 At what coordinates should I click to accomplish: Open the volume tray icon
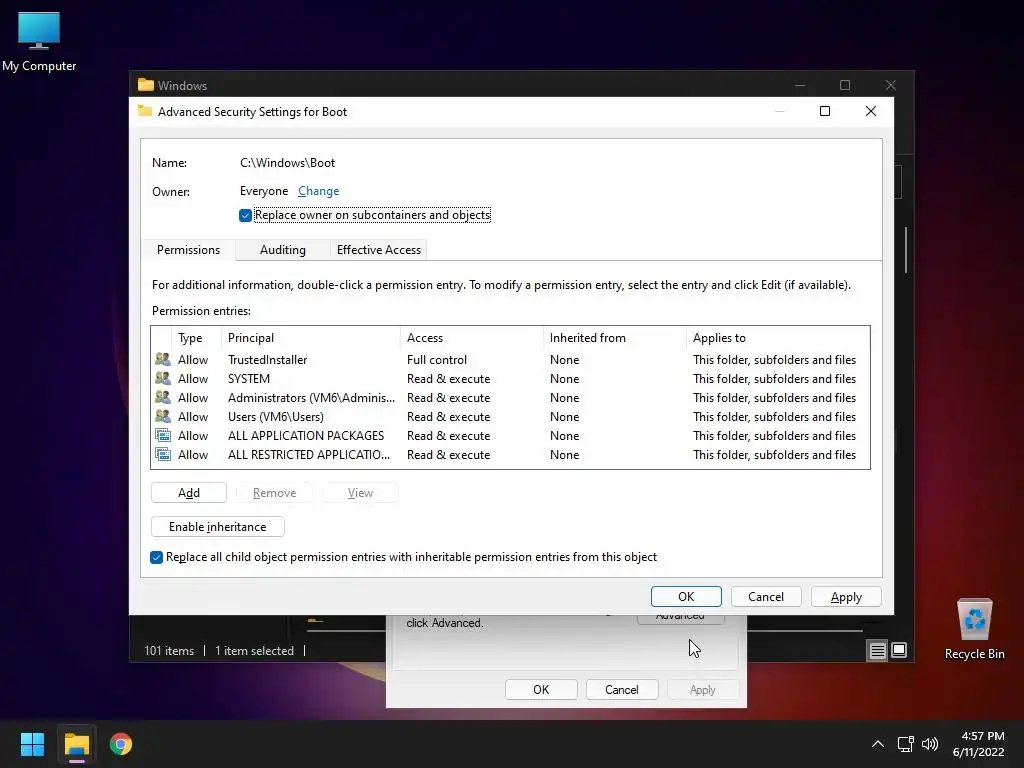(x=929, y=744)
